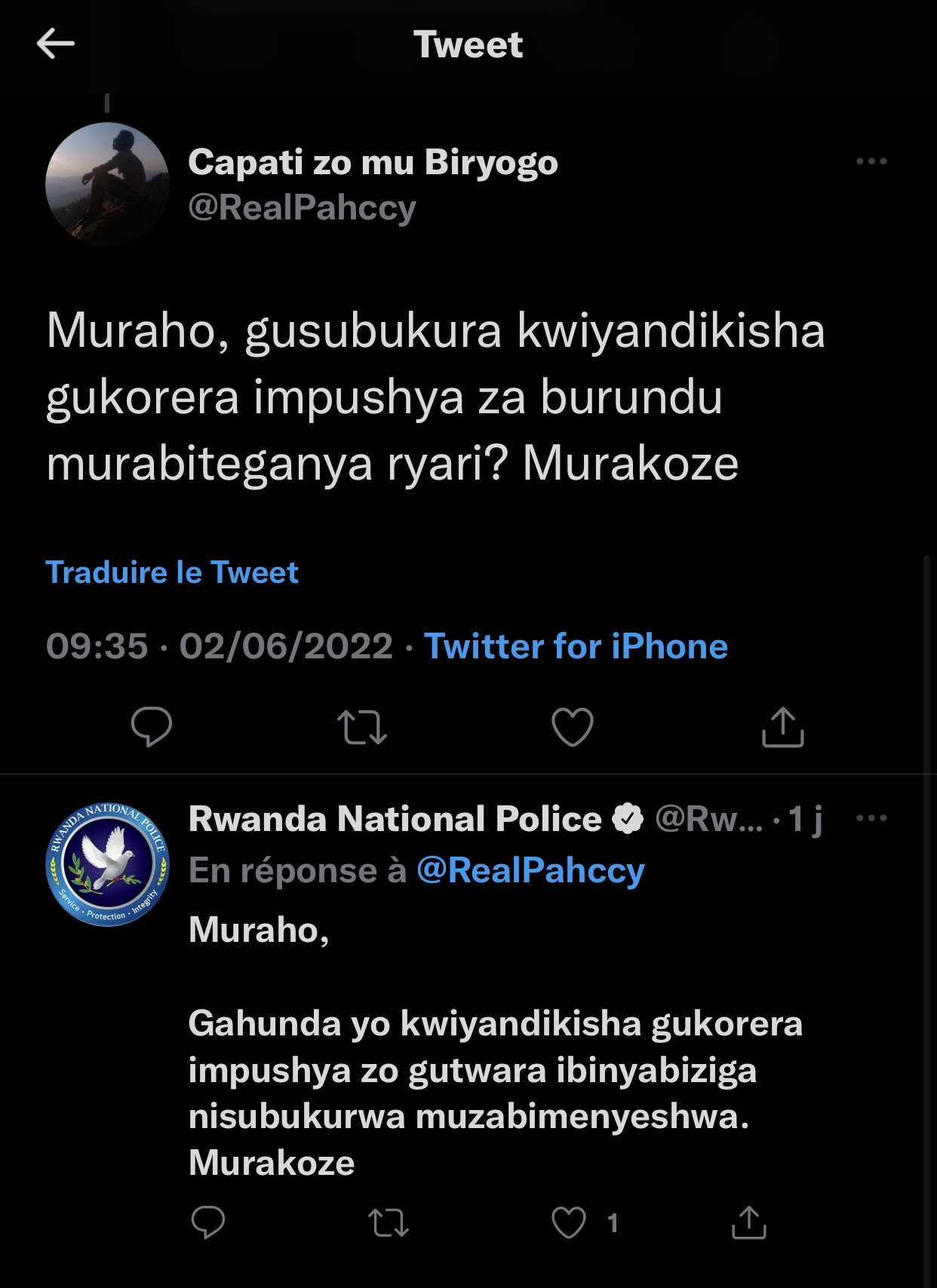Go back using the arrow icon
The height and width of the screenshot is (1288, 937).
pyautogui.click(x=56, y=44)
